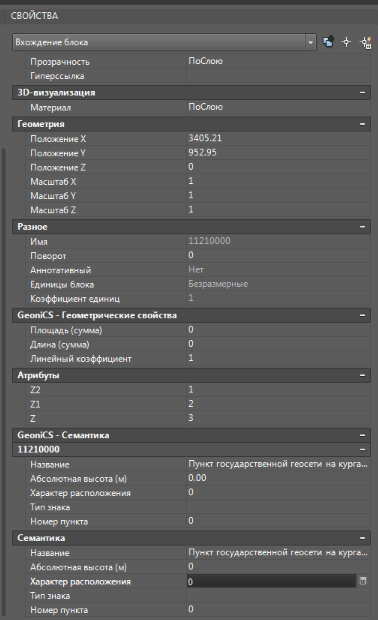Click the Положение Y value field
Image resolution: width=378 pixels, height=620 pixels.
tap(278, 153)
